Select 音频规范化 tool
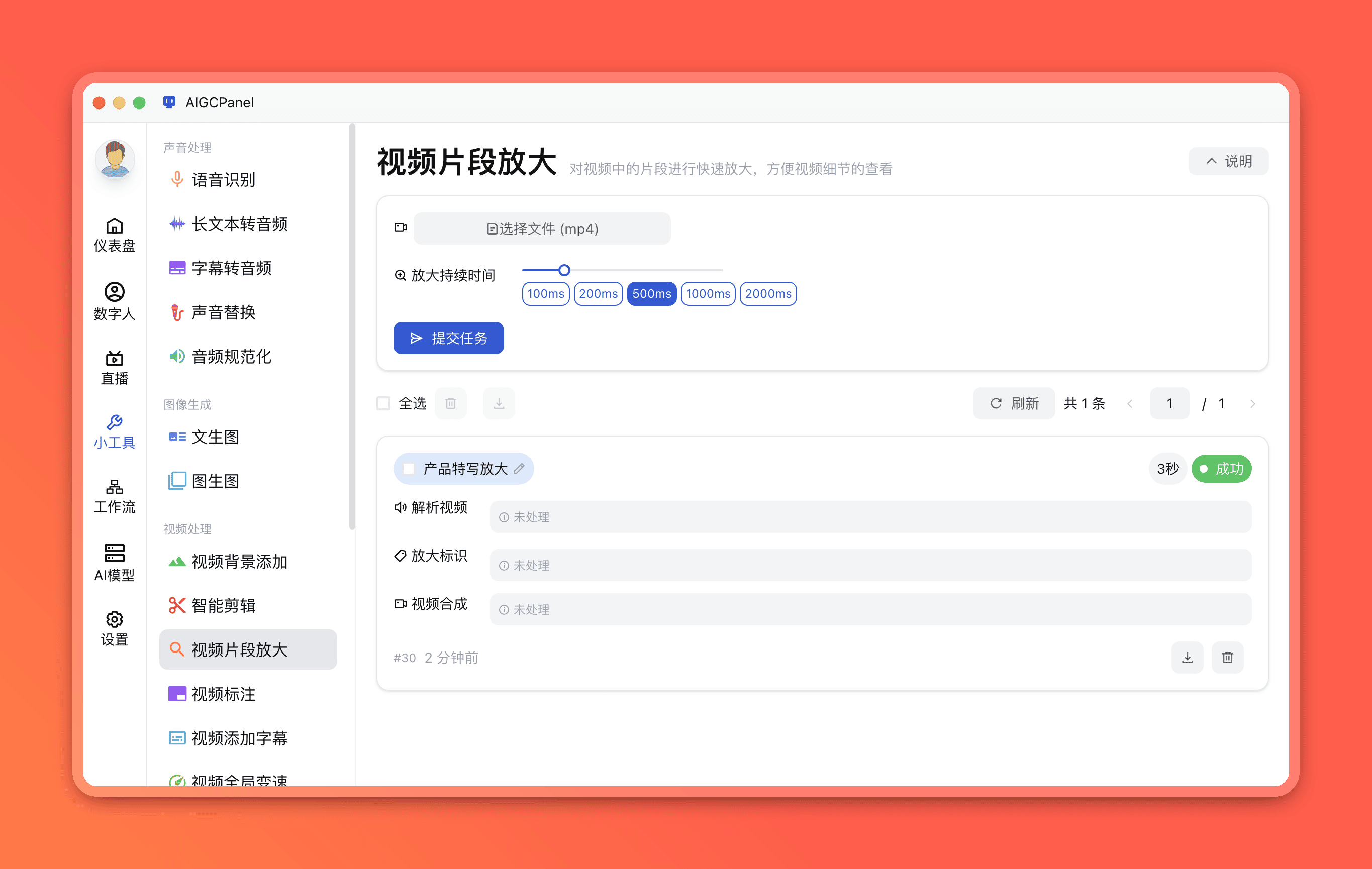The width and height of the screenshot is (1372, 869). tap(248, 357)
